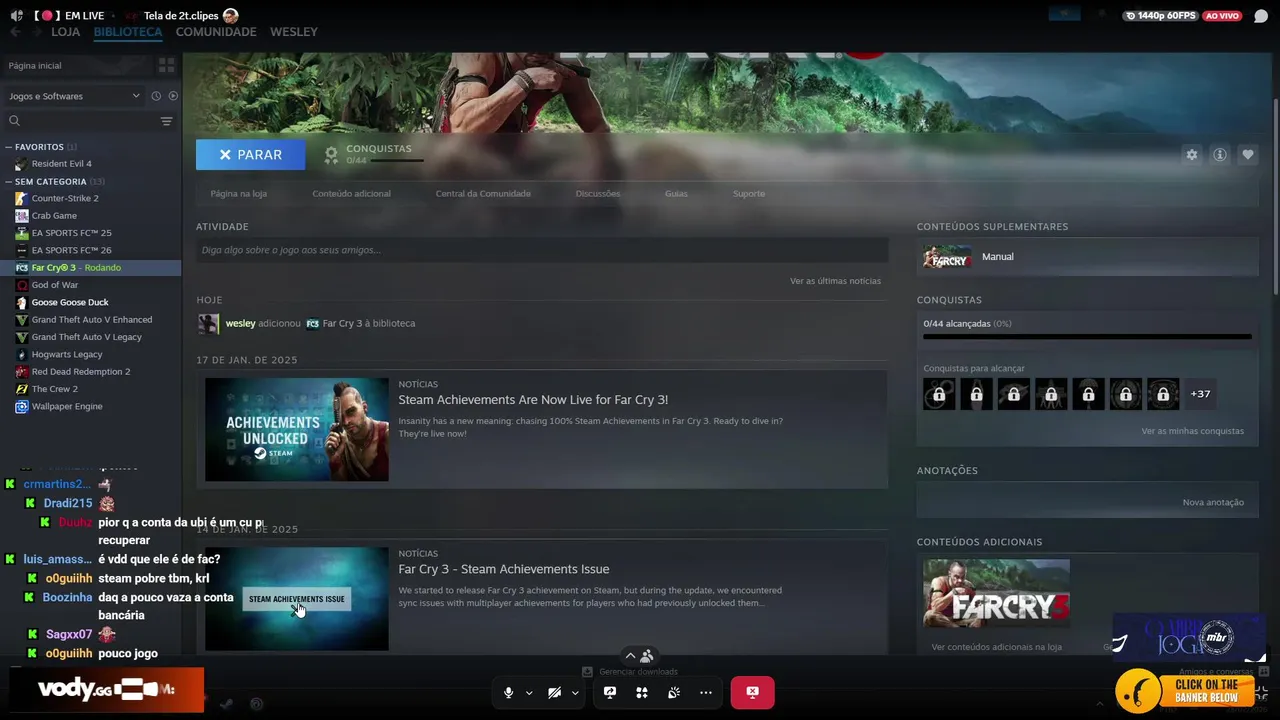This screenshot has height=720, width=1280.
Task: Open Far Cry 3 DLC thumbnail
Action: 996,593
